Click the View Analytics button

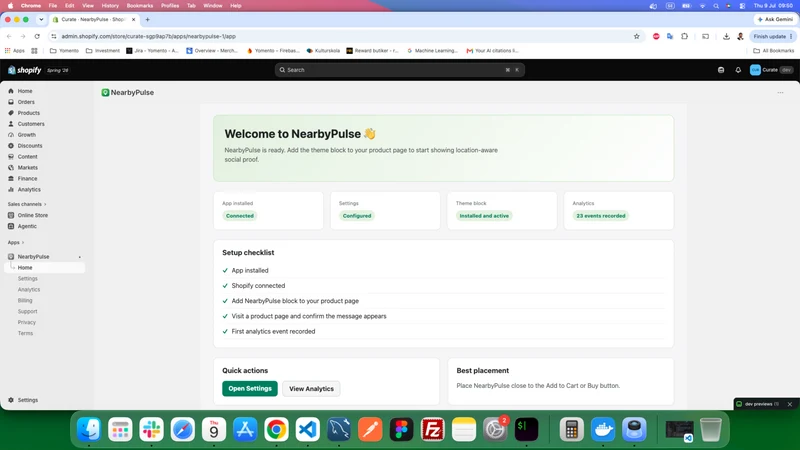(x=311, y=389)
